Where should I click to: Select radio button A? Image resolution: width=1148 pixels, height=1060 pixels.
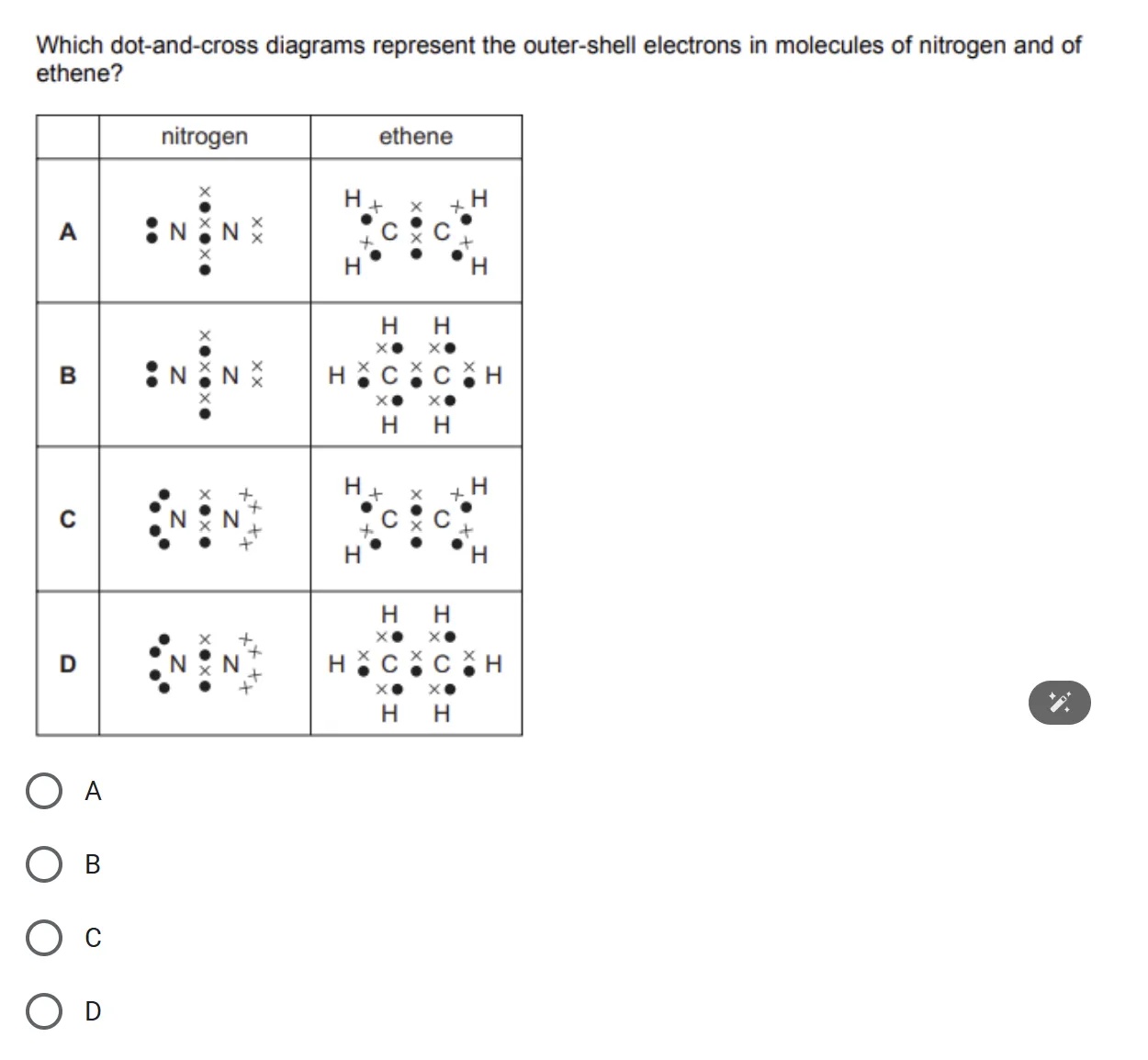[x=43, y=790]
